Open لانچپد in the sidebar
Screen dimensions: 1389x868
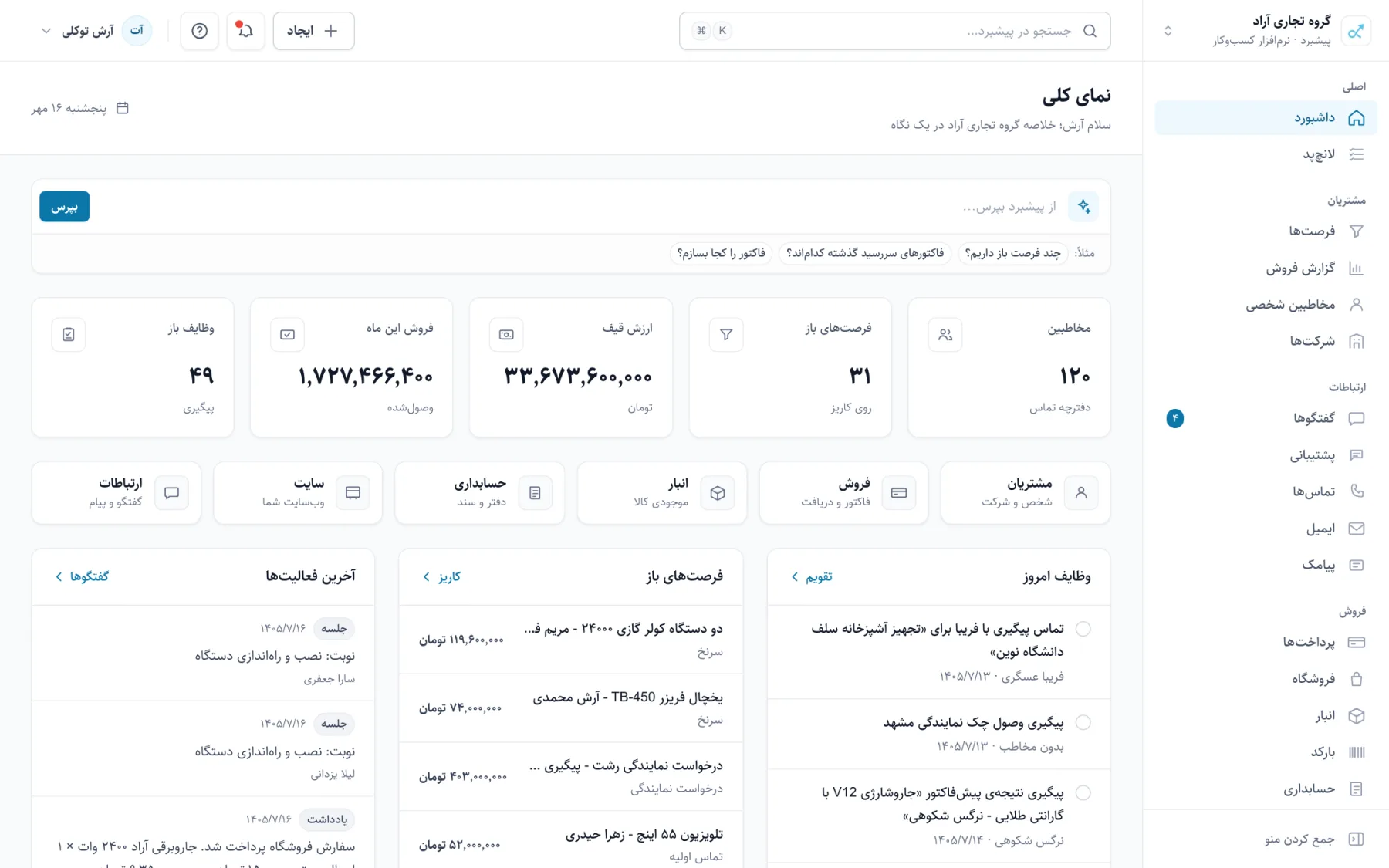[x=1266, y=155]
